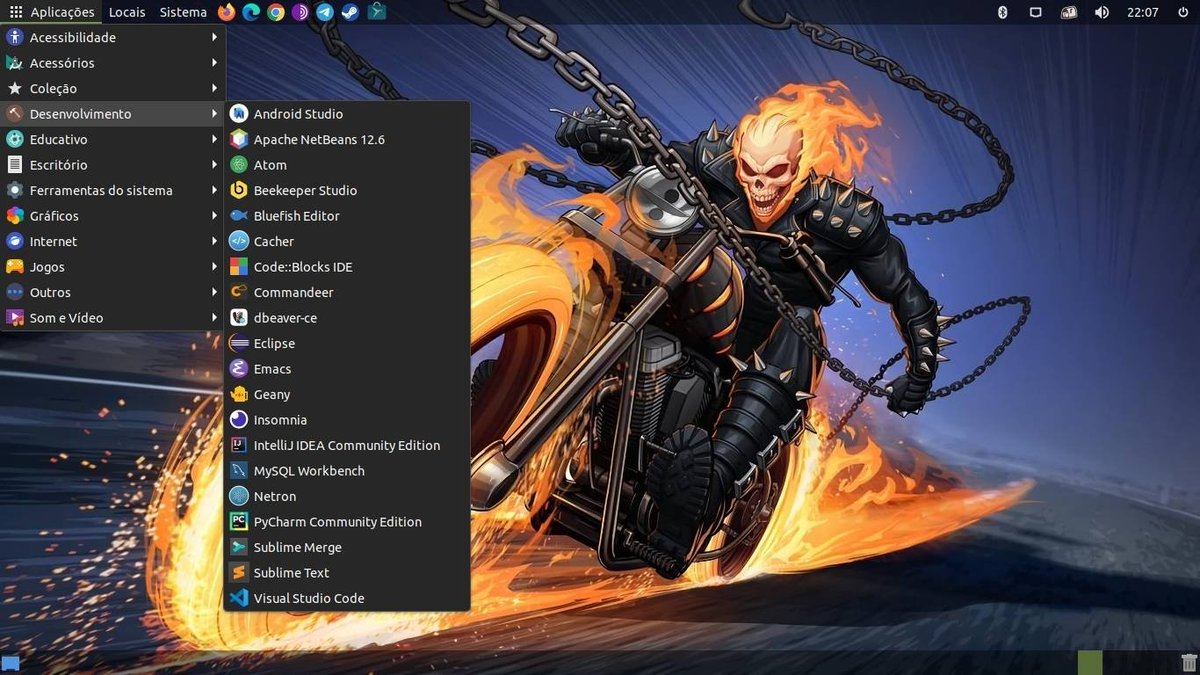The image size is (1200, 675).
Task: Click the mail tray indicator
Action: coord(1069,12)
